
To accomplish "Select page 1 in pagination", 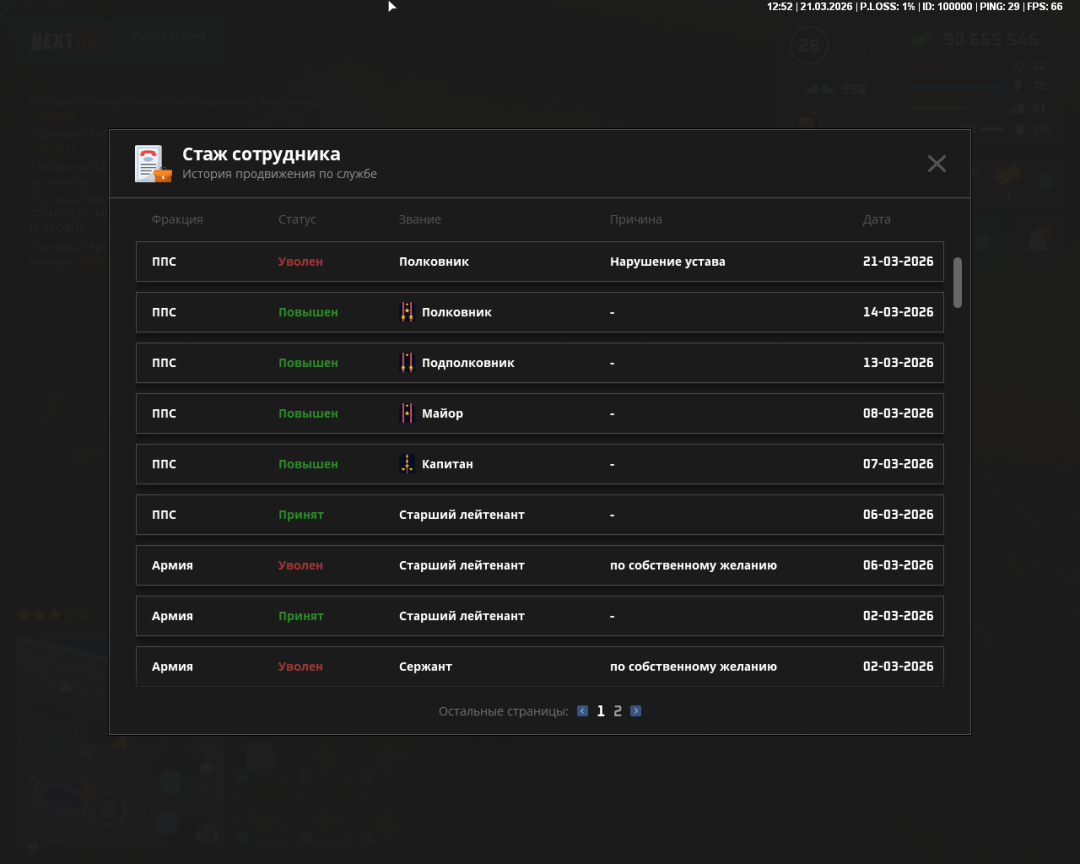I will pyautogui.click(x=601, y=711).
